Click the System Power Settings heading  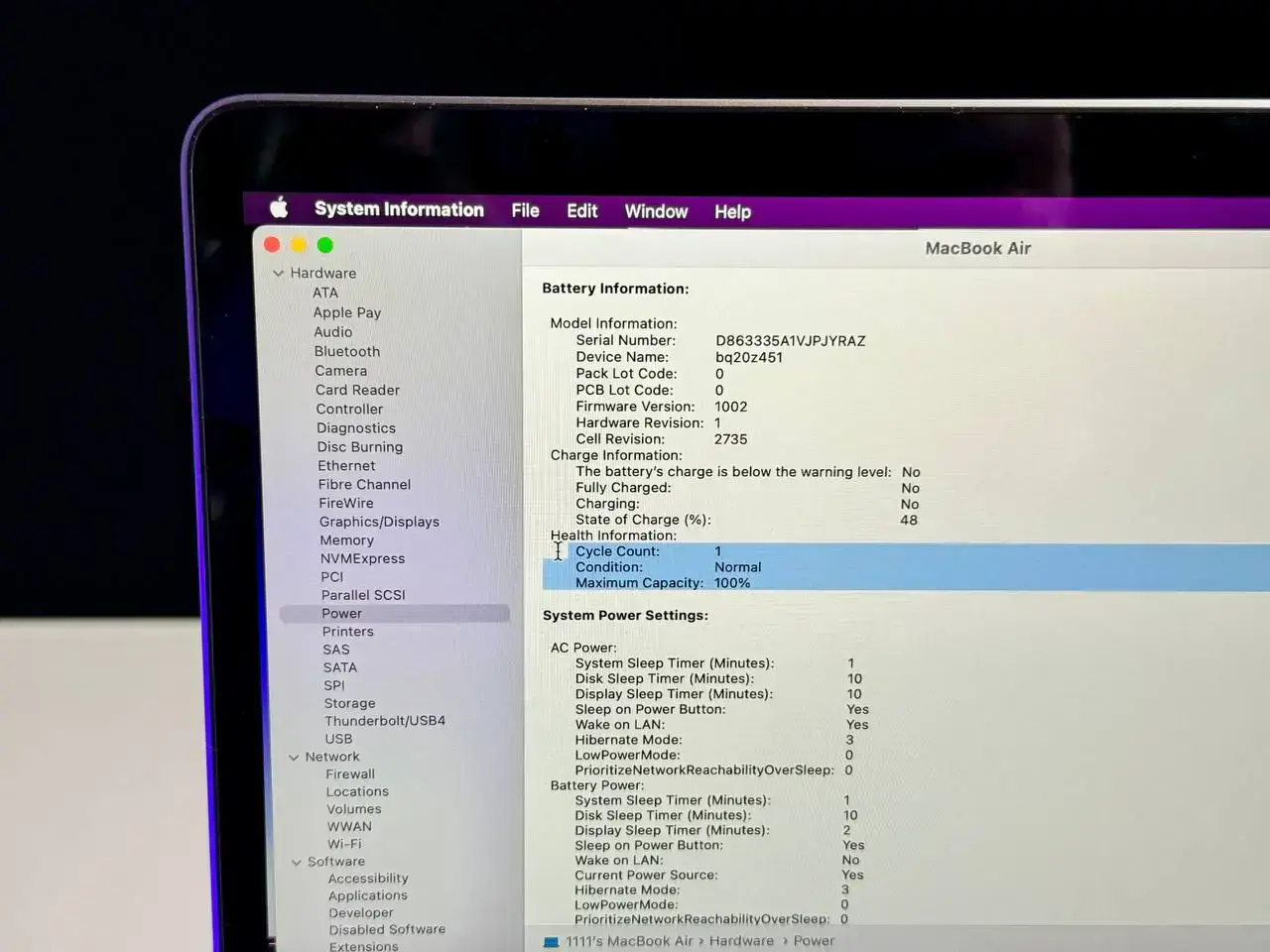[x=625, y=616]
